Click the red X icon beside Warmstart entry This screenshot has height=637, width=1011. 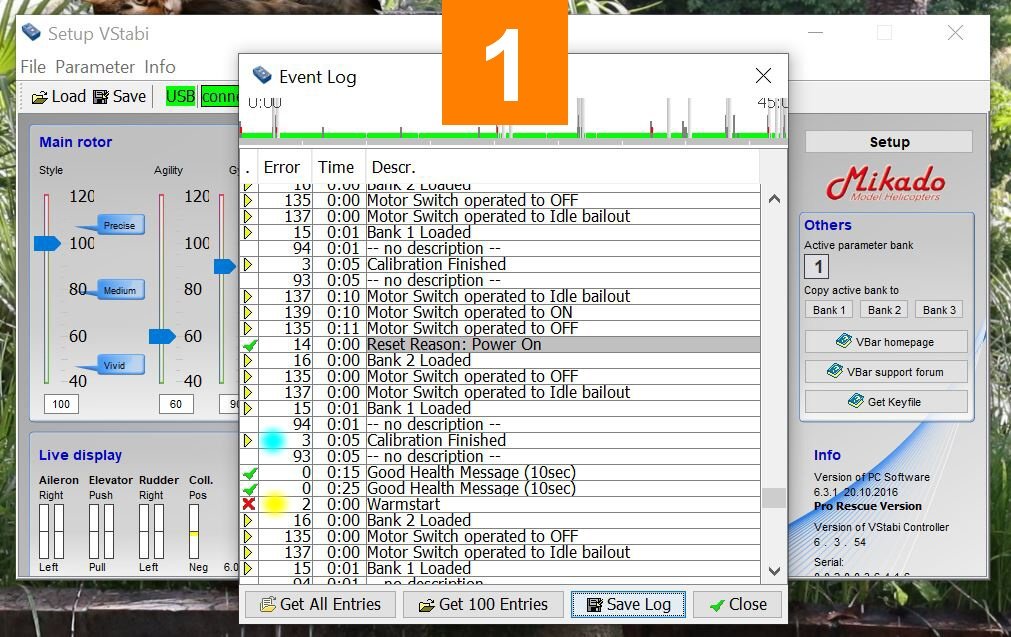(249, 504)
